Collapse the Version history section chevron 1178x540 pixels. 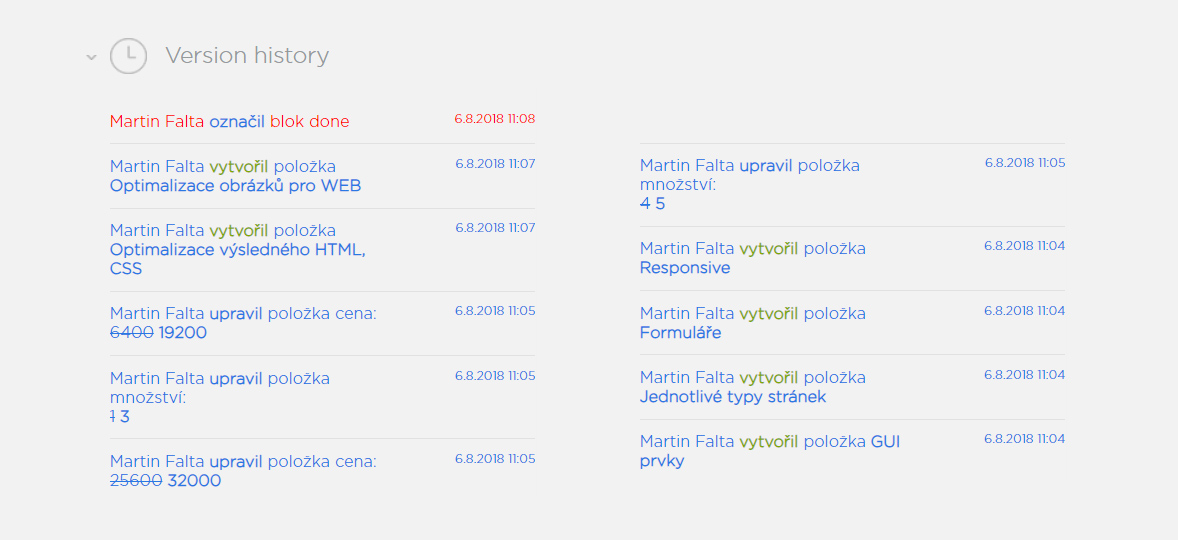(x=91, y=56)
